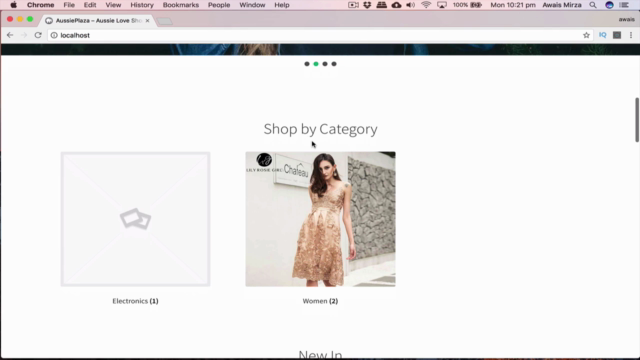Open the Chrome application menu
The image size is (640, 360).
coord(40,5)
